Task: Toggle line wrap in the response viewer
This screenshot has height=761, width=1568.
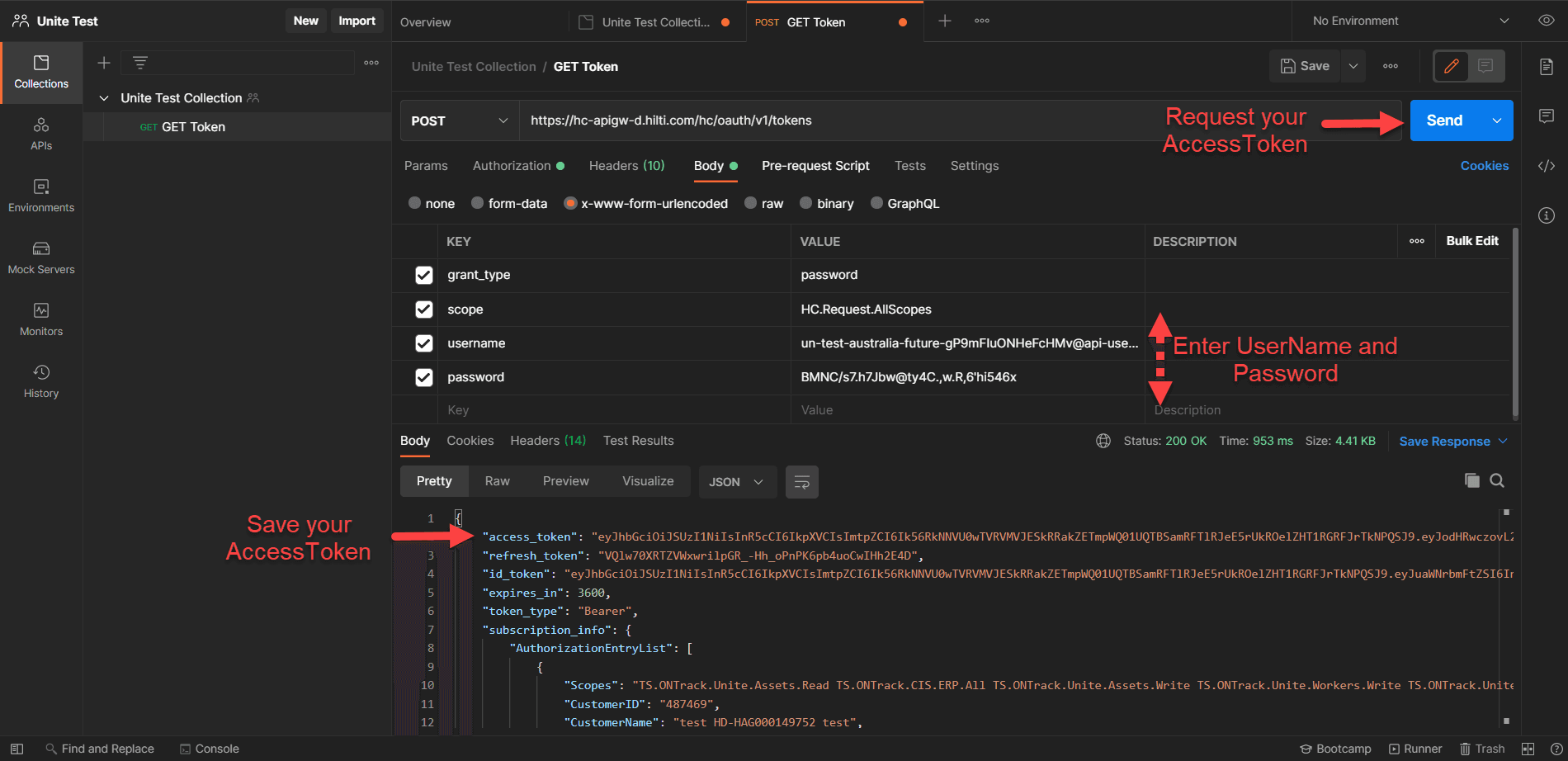Action: pyautogui.click(x=801, y=482)
